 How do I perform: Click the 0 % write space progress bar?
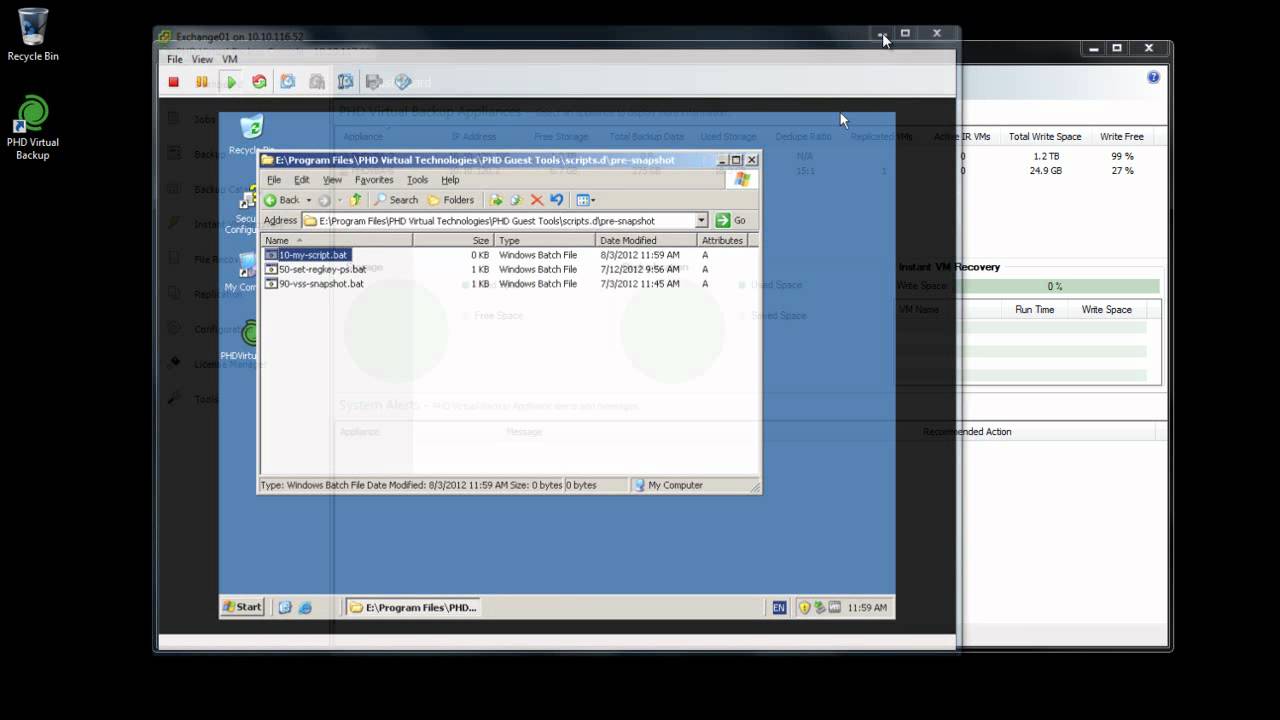click(x=1054, y=286)
